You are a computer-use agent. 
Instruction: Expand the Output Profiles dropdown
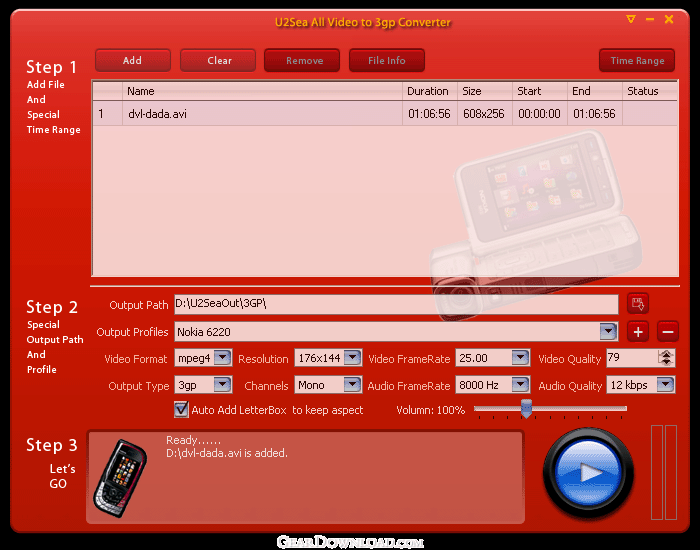[x=608, y=331]
